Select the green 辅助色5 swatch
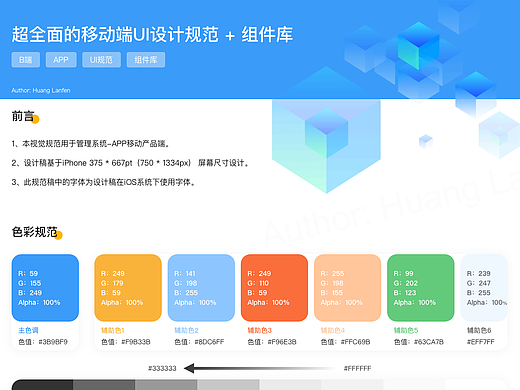This screenshot has width=520, height=390. 421,288
